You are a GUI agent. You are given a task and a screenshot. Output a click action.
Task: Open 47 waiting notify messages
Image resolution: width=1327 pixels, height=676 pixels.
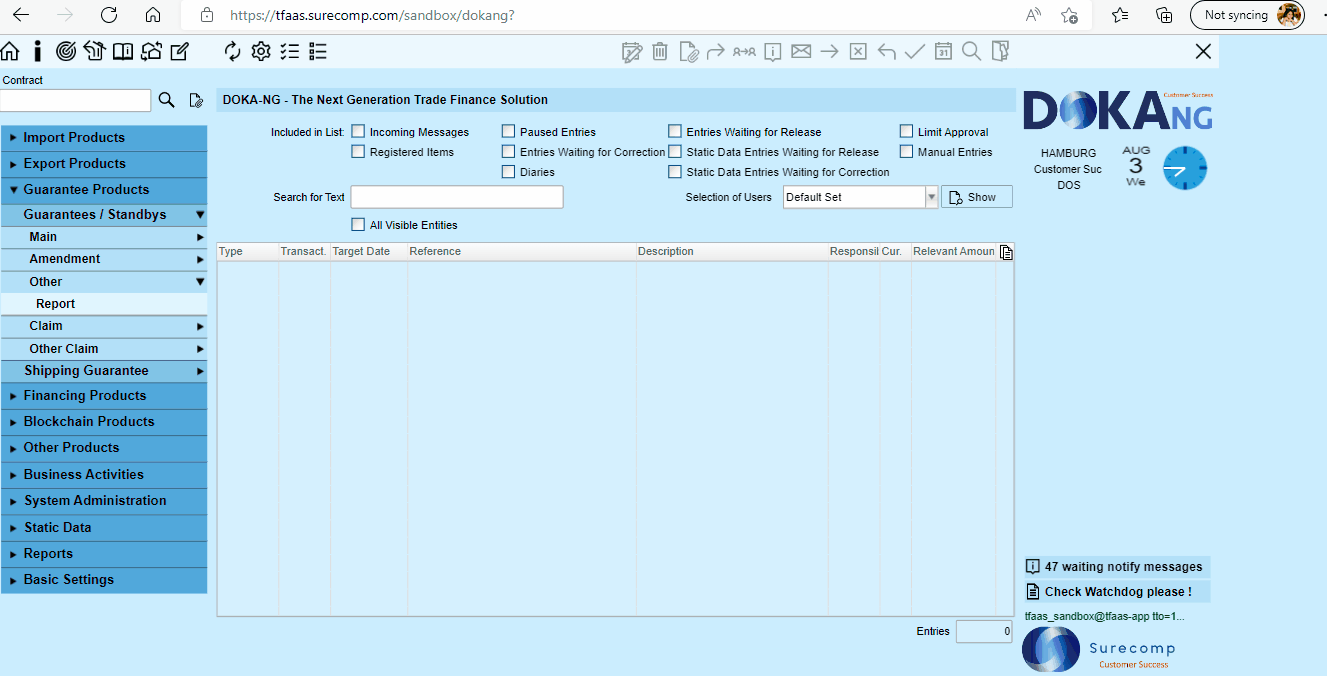point(1117,567)
